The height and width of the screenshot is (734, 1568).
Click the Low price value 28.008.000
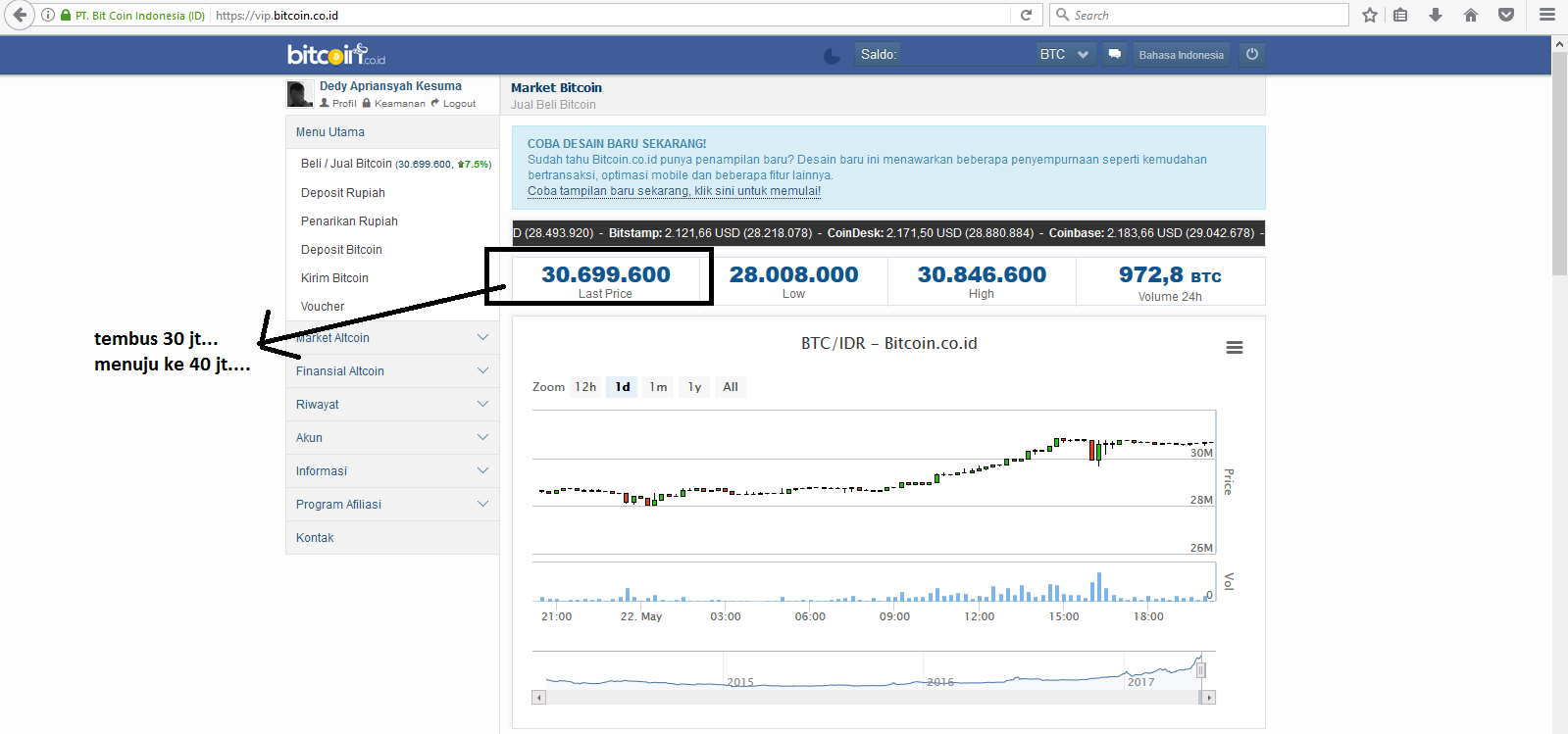tap(793, 274)
